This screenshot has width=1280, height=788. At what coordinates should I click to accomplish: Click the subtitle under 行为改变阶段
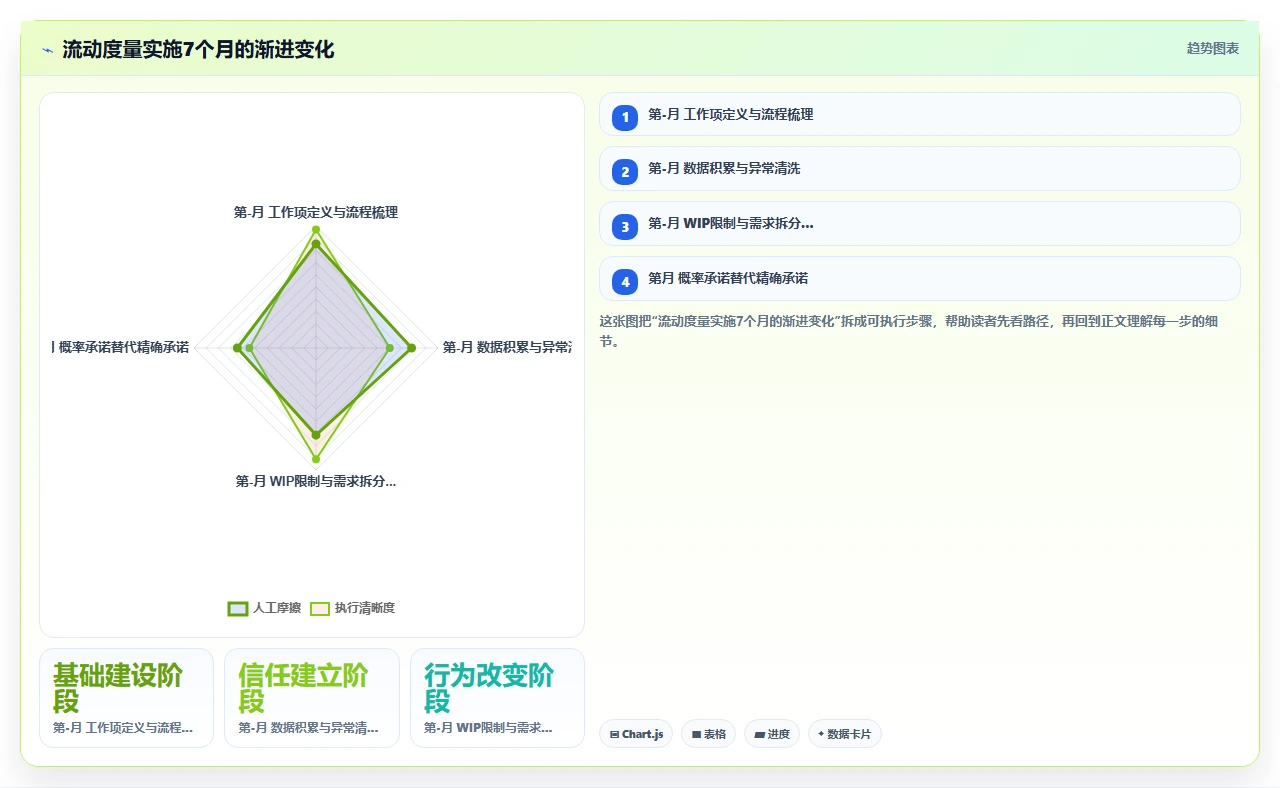click(x=488, y=727)
